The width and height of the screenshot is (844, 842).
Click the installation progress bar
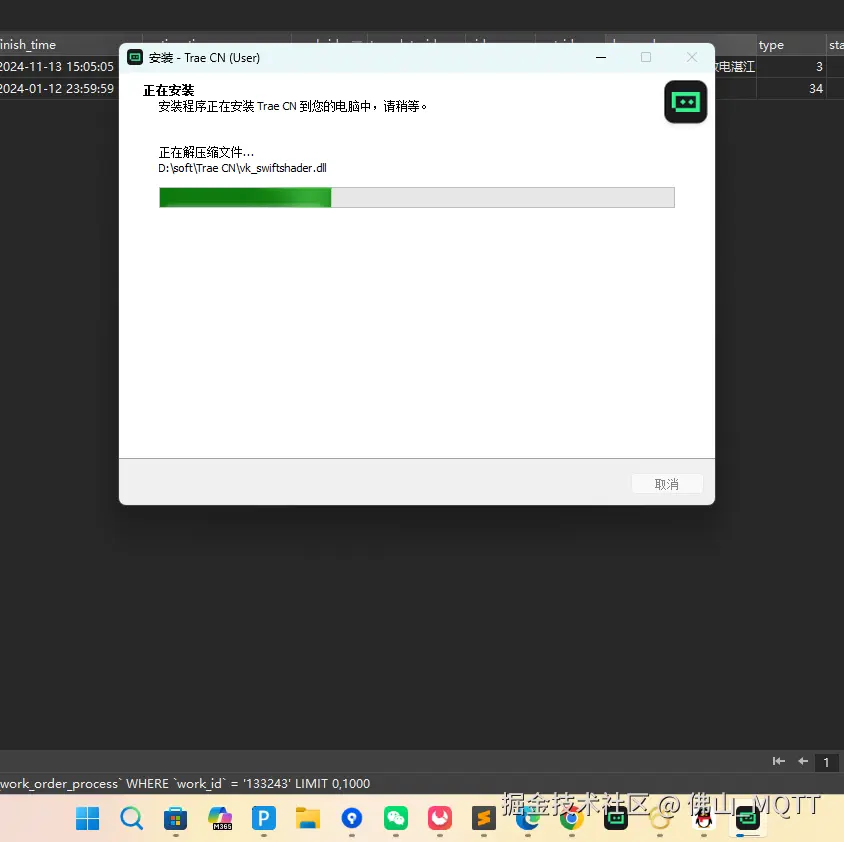(x=416, y=197)
